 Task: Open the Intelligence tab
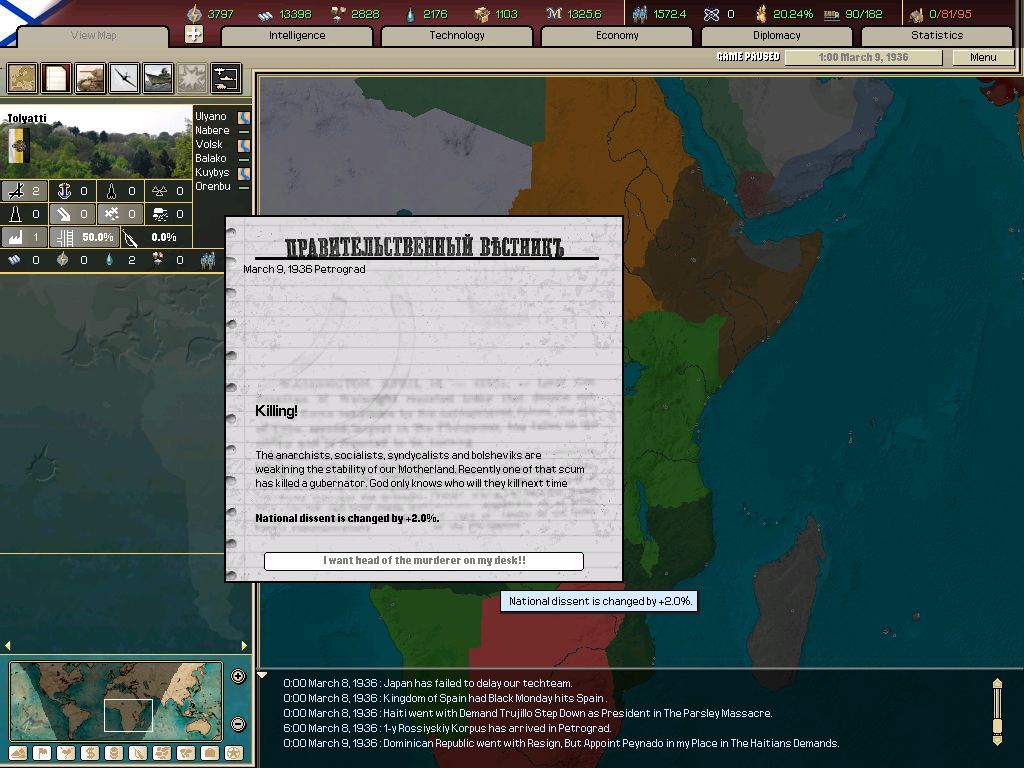pos(297,36)
